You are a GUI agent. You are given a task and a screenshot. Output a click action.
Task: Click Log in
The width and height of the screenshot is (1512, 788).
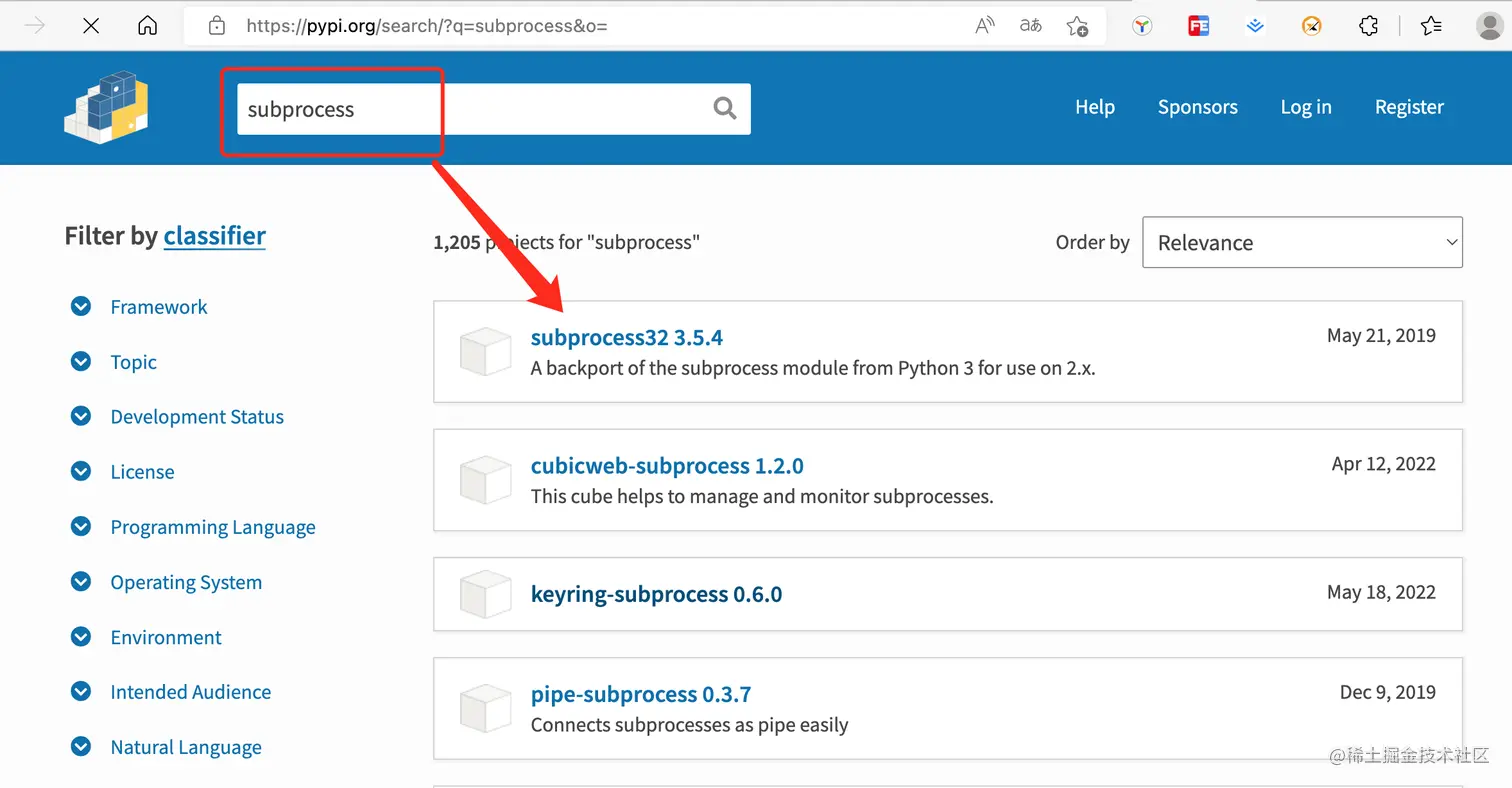(1306, 107)
